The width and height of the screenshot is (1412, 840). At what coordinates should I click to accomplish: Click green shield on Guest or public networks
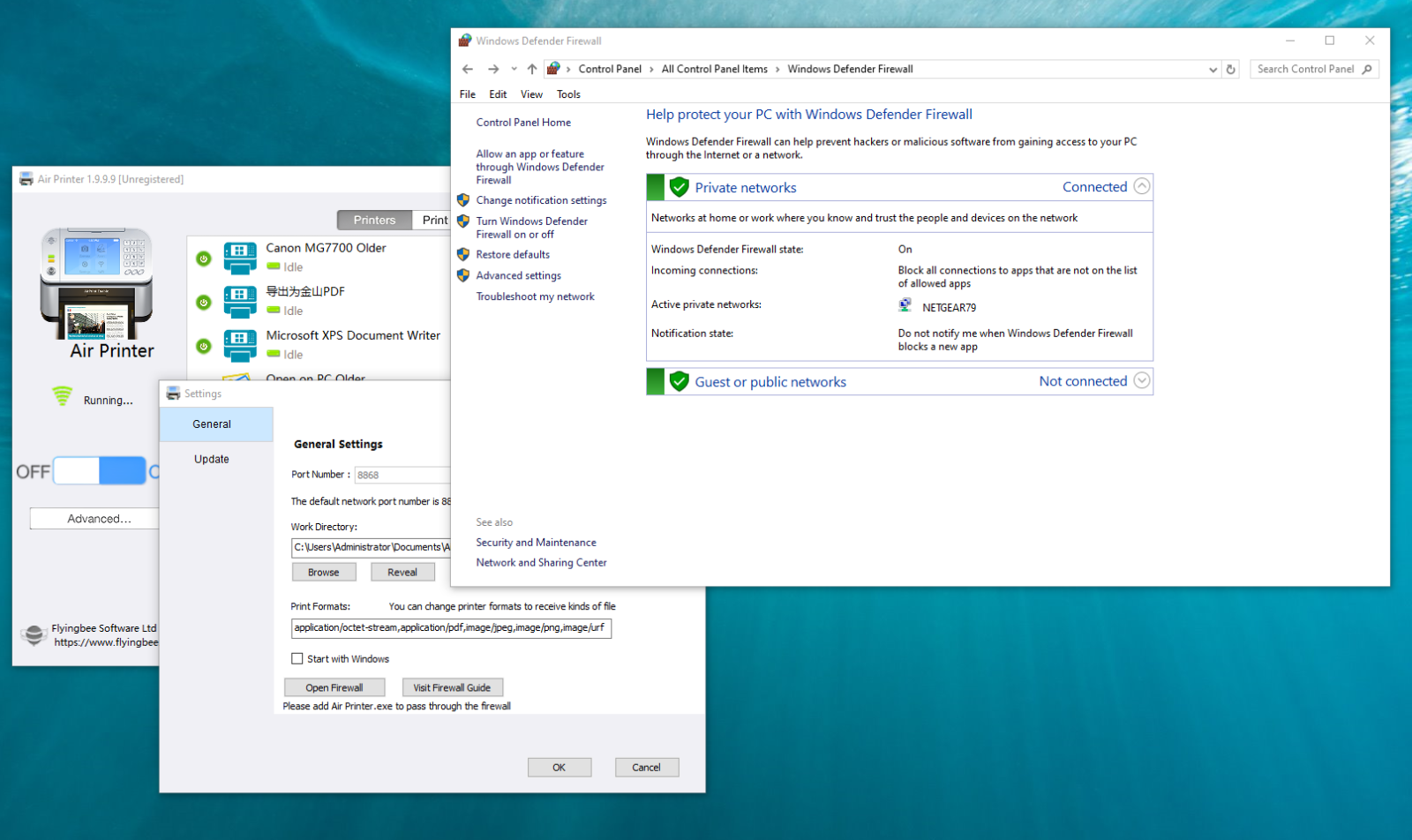[x=679, y=381]
